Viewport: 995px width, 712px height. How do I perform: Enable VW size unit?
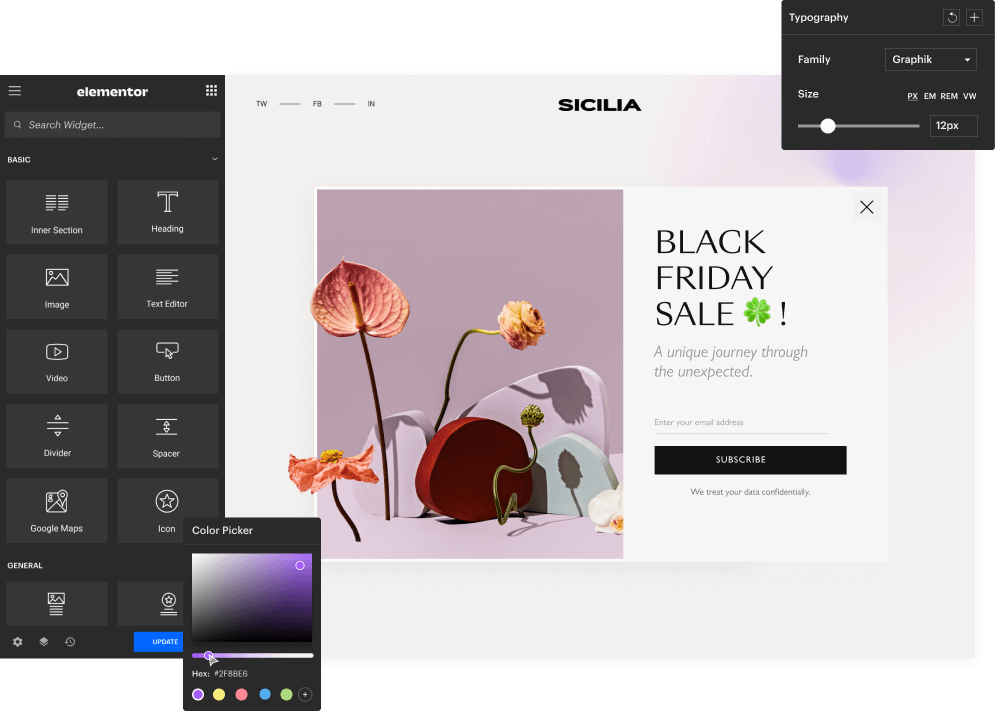(x=969, y=96)
